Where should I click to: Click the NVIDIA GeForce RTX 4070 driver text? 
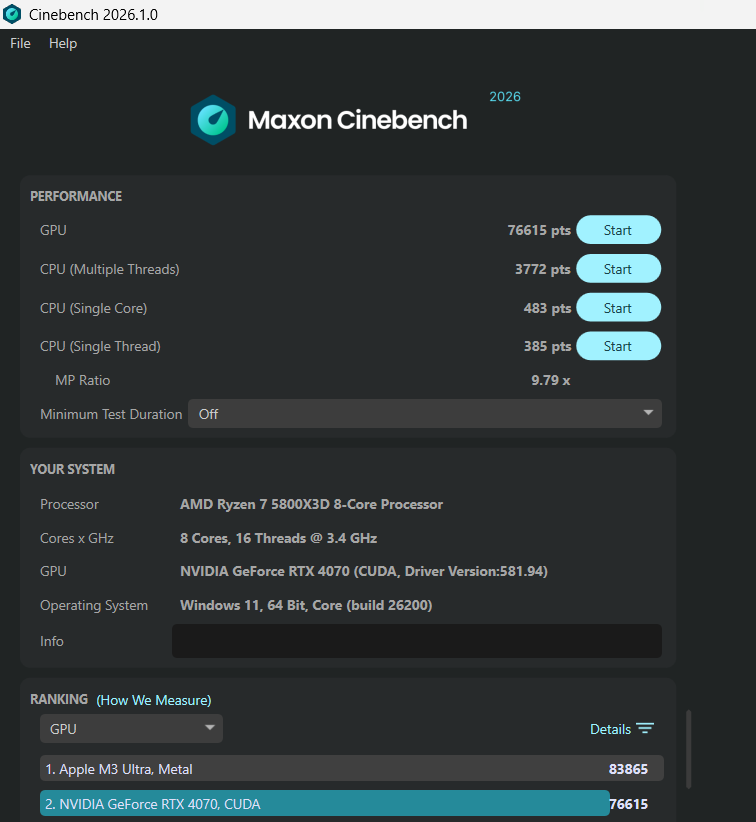pos(364,571)
